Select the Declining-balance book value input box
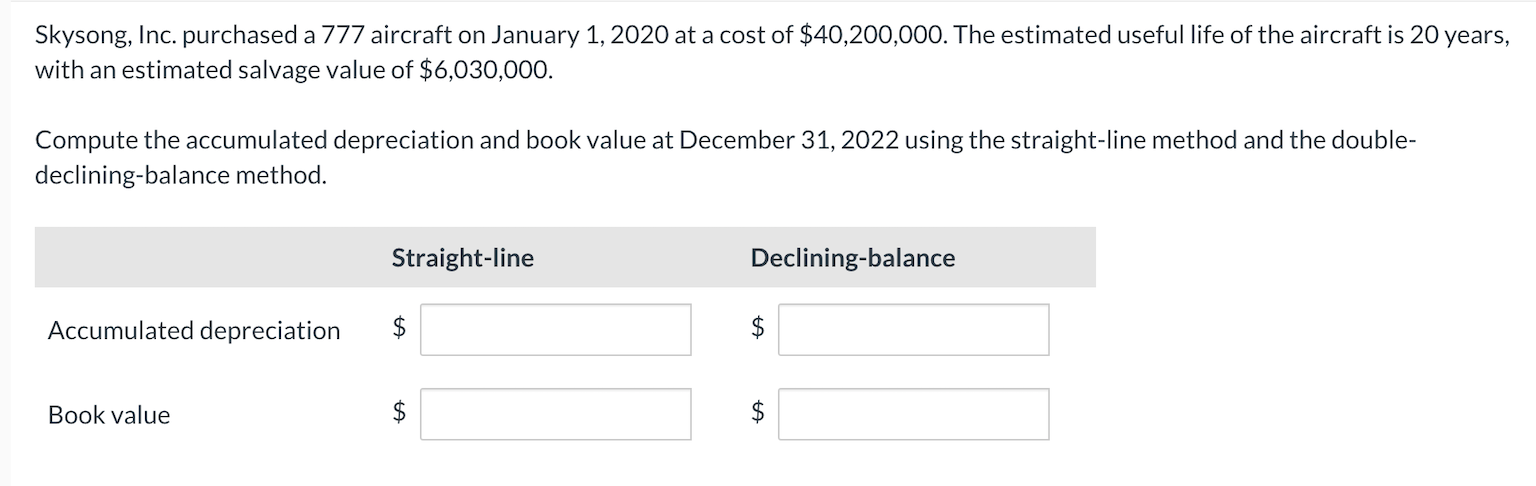 [x=914, y=414]
